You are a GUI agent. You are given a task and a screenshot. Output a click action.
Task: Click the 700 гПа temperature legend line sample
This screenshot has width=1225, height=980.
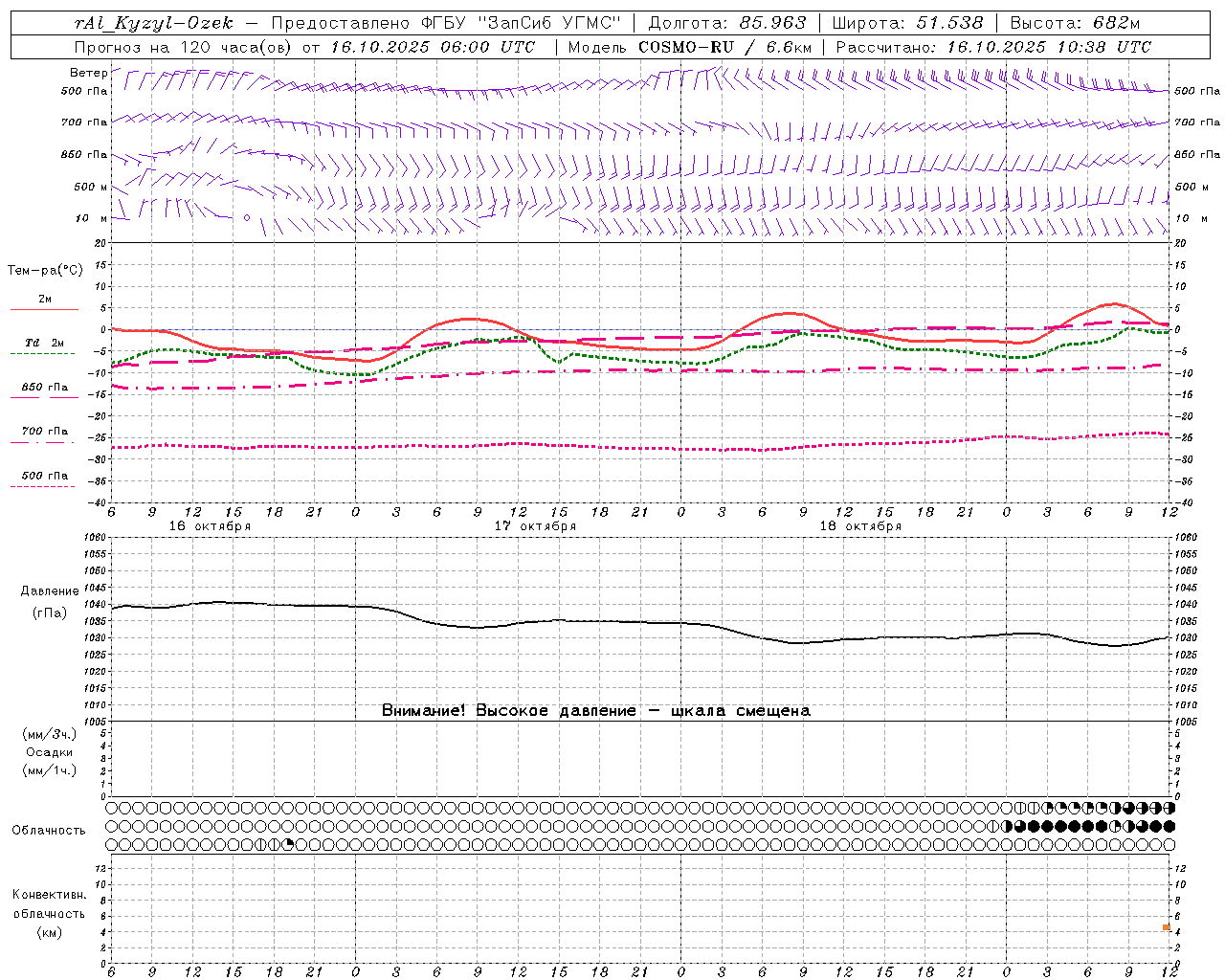click(x=42, y=442)
